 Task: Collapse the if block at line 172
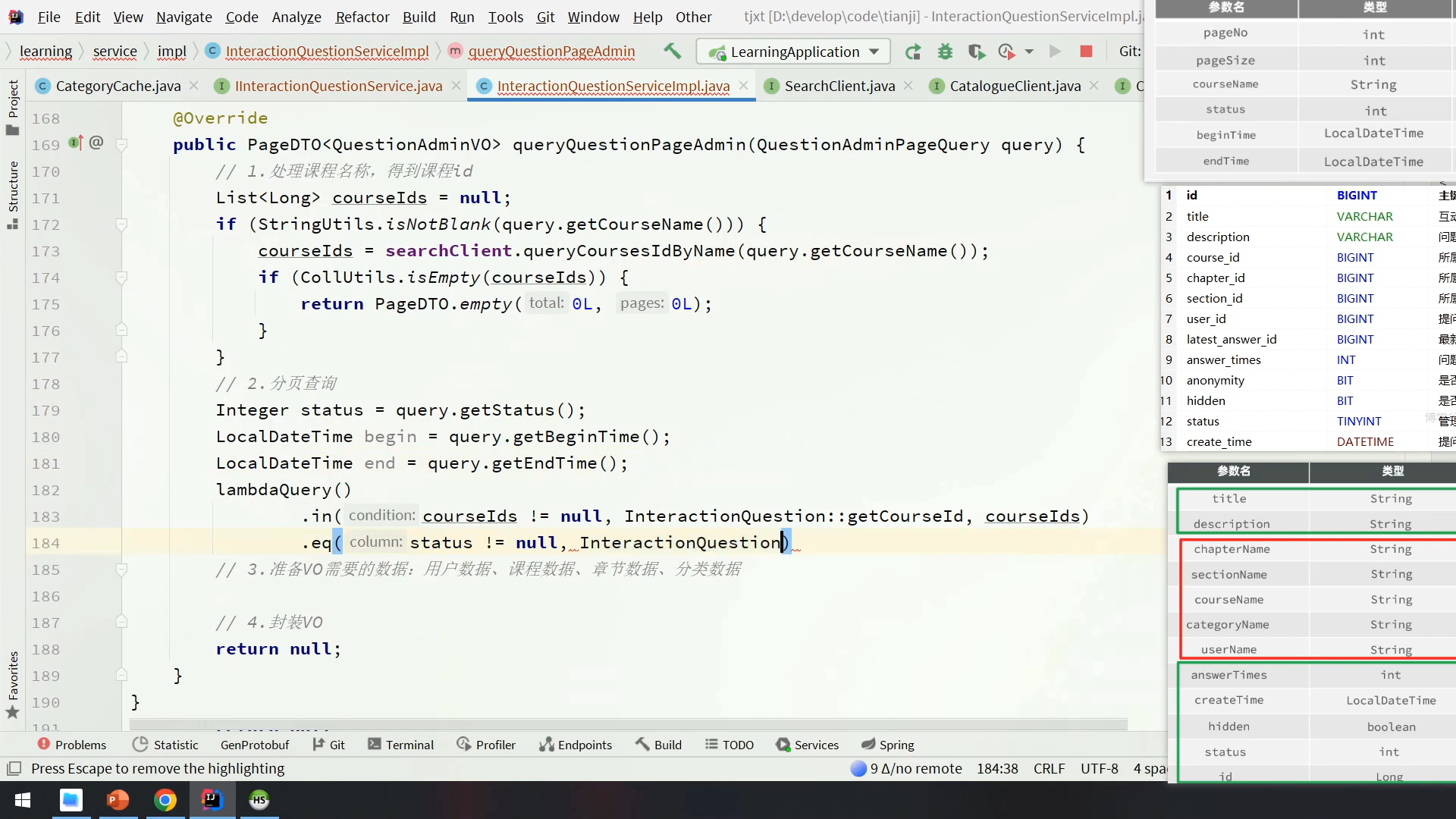coord(121,224)
